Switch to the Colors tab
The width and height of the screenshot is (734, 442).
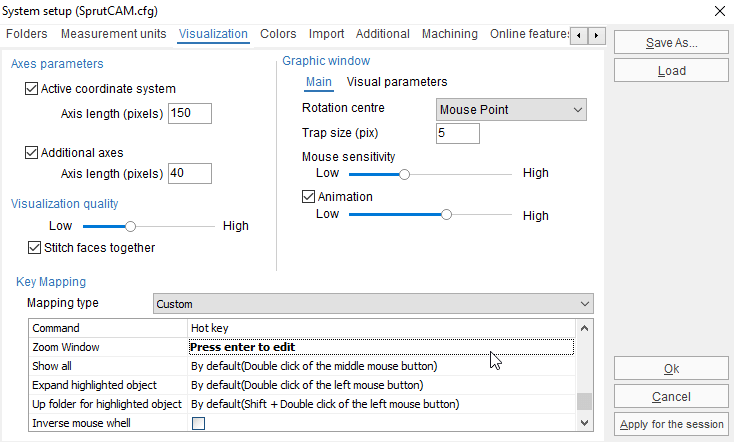278,34
